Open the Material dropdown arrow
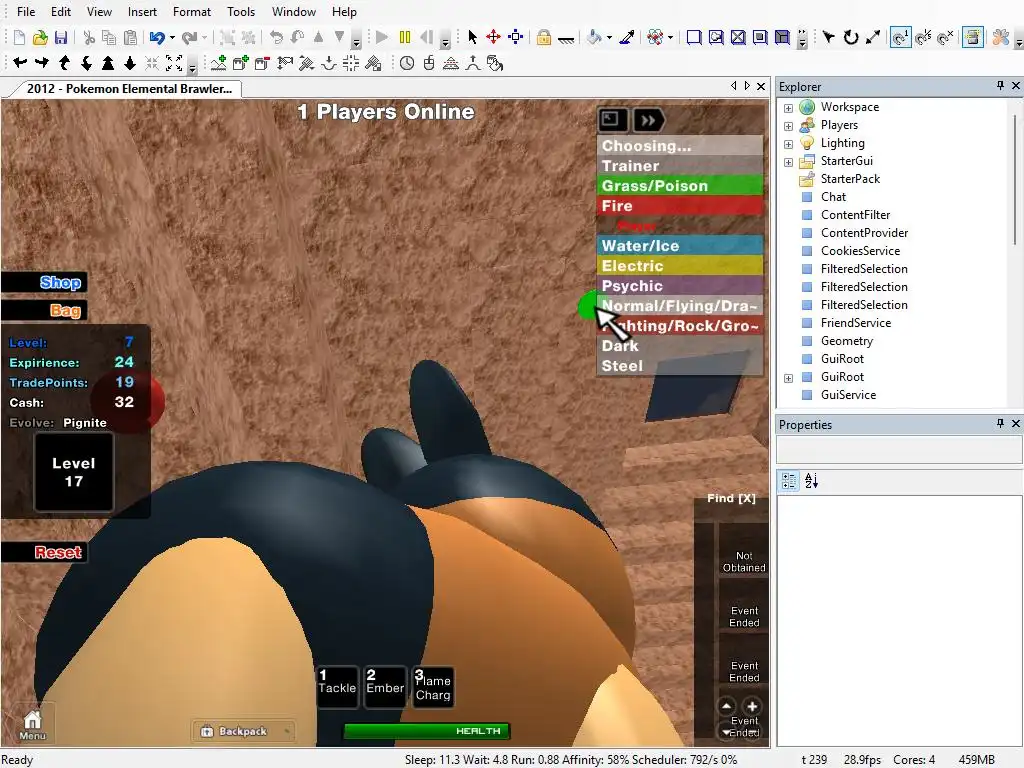Image resolution: width=1024 pixels, height=768 pixels. pos(670,38)
